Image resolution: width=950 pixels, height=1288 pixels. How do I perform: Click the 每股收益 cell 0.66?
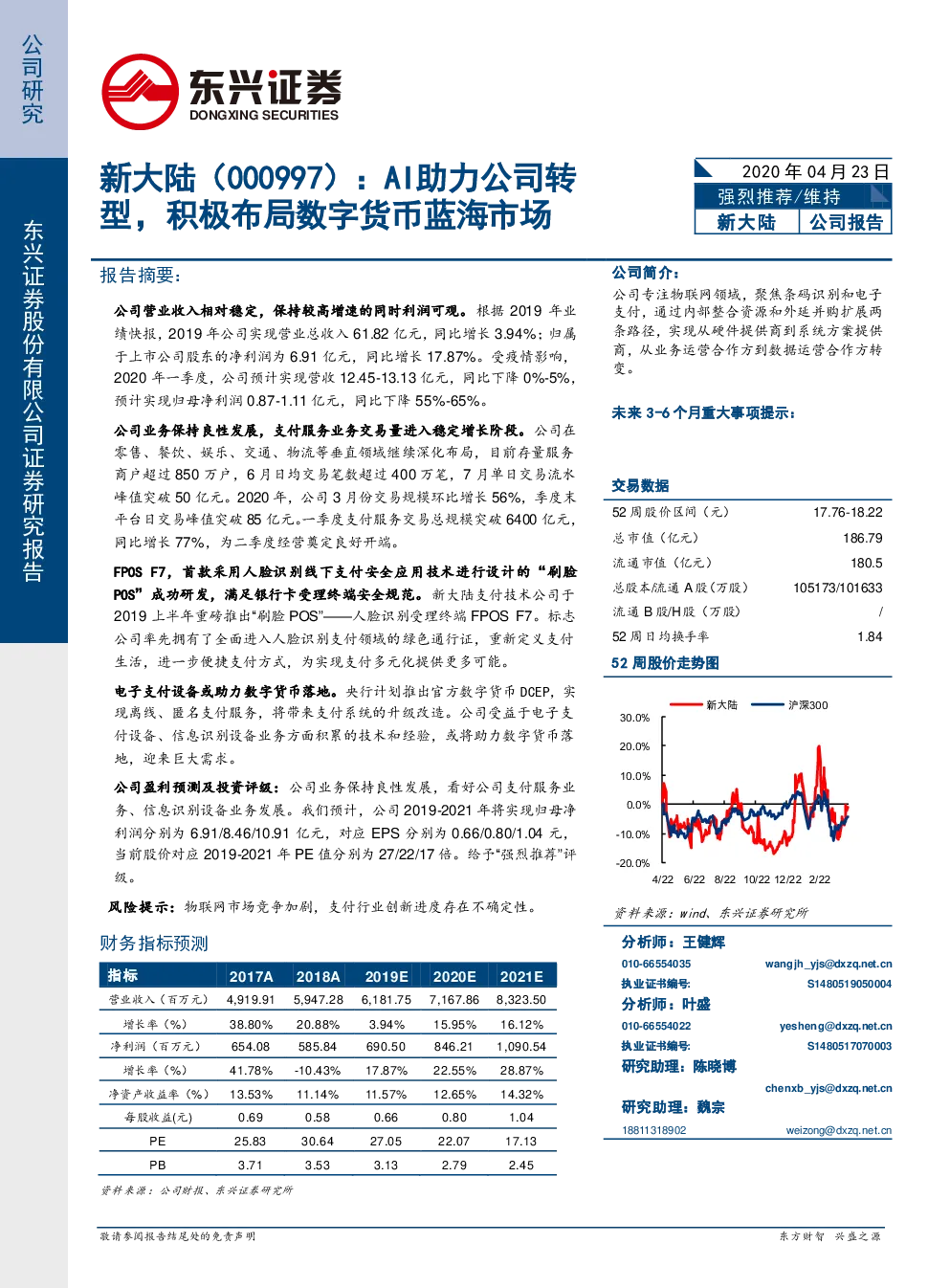pos(386,1118)
